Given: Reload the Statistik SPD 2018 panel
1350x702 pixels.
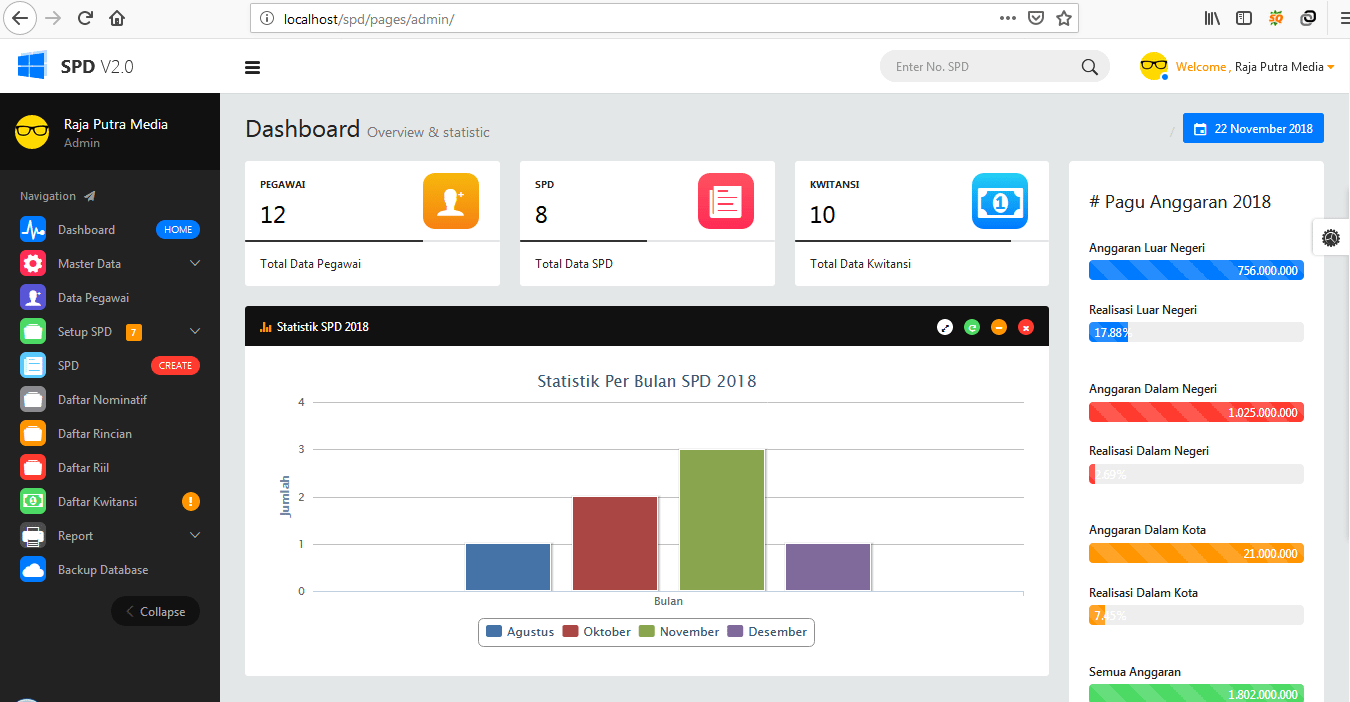Looking at the screenshot, I should 972,327.
